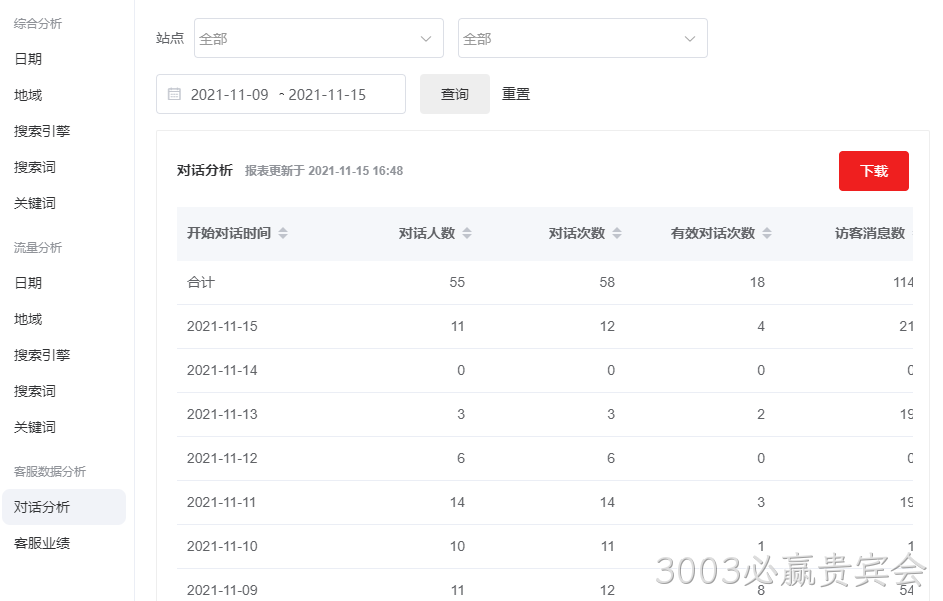This screenshot has width=943, height=601.
Task: Click the 2021-11-15 row date
Action: coord(222,326)
